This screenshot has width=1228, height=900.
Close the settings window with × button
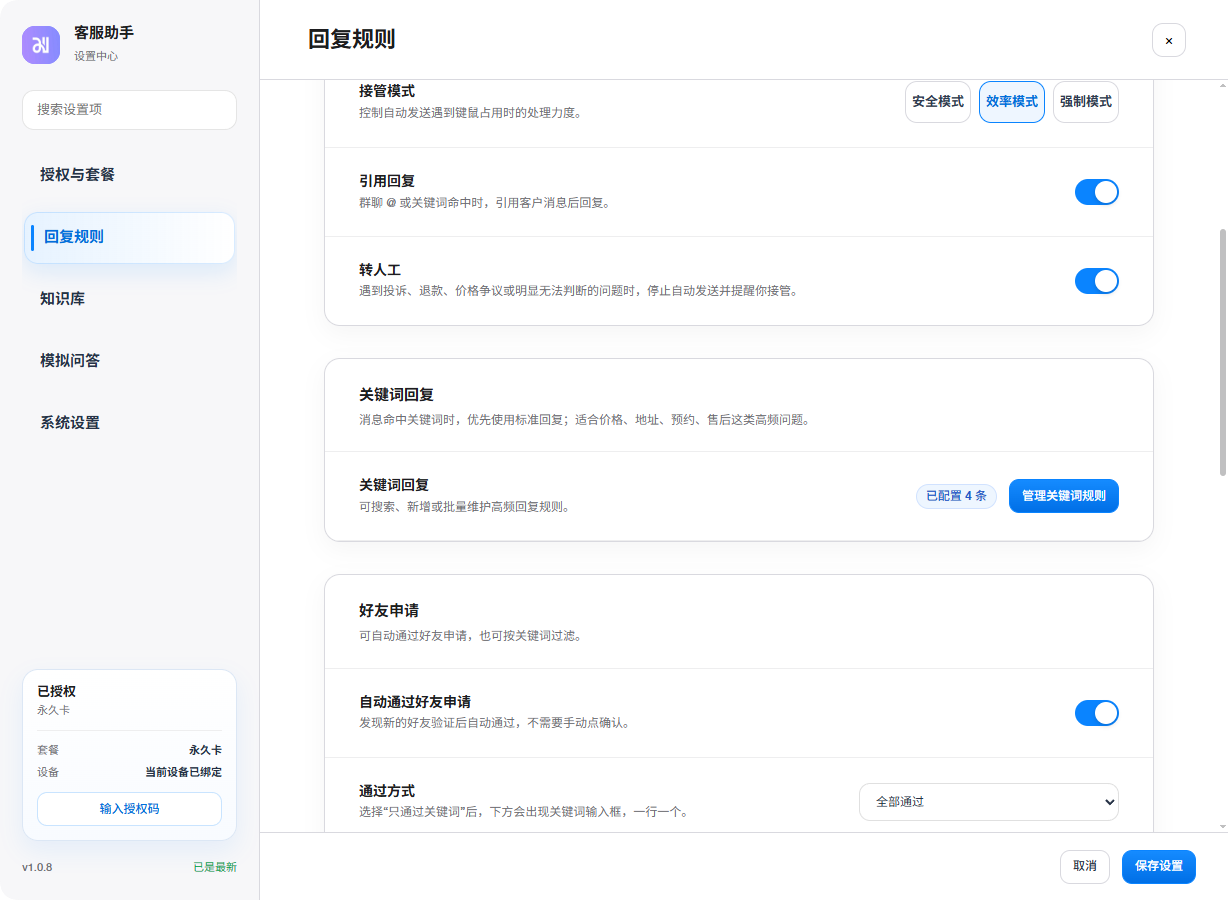(1169, 40)
